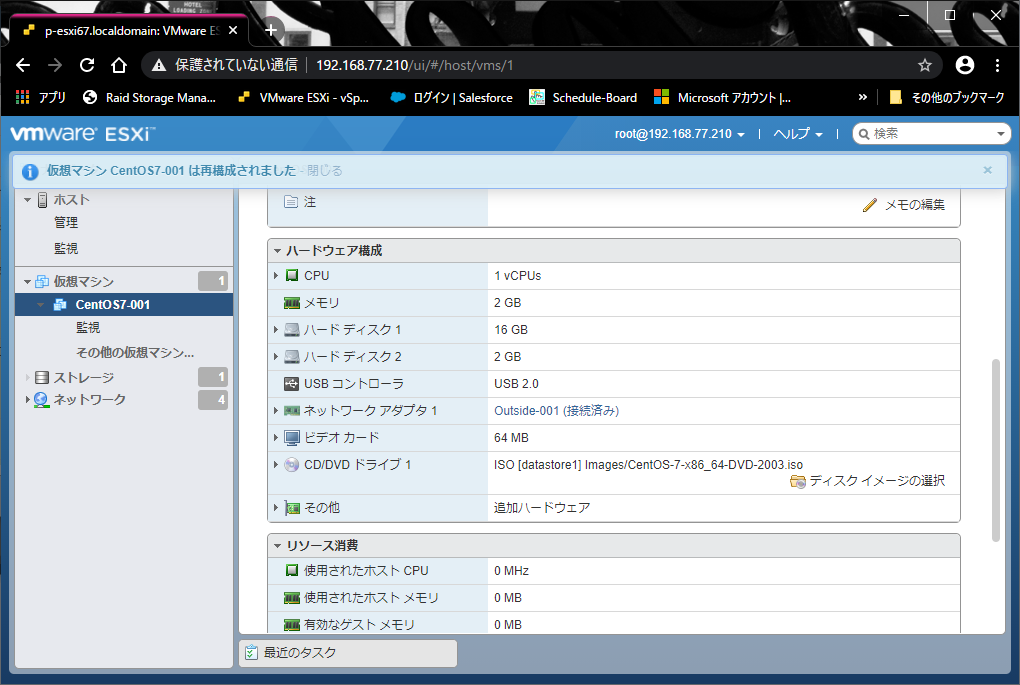This screenshot has height=685, width=1020.
Task: Open the Raid Storage Manager bookmark
Action: coord(150,98)
